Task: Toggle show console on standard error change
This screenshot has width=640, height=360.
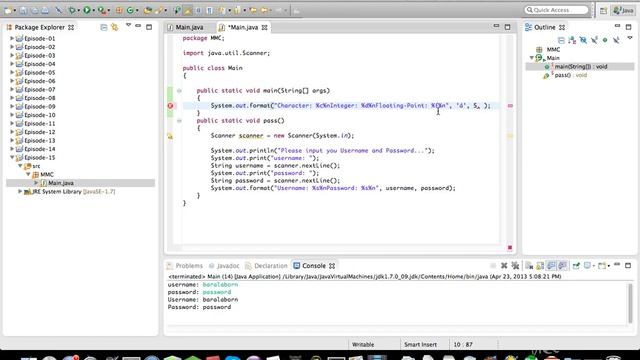Action: (x=562, y=266)
